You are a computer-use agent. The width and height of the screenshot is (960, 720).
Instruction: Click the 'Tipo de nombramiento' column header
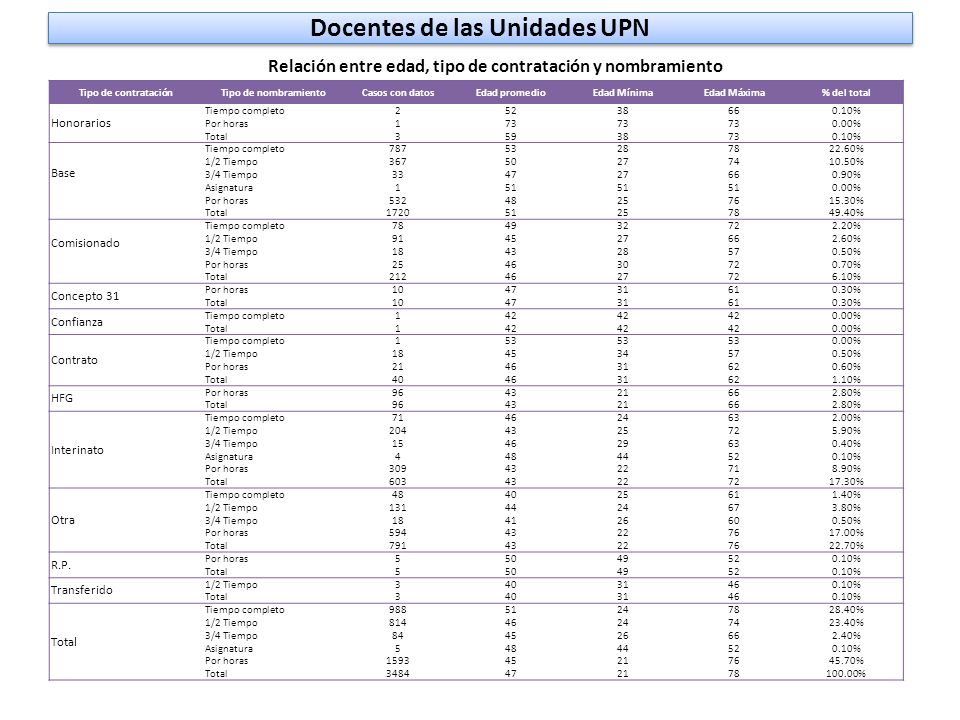pos(273,92)
